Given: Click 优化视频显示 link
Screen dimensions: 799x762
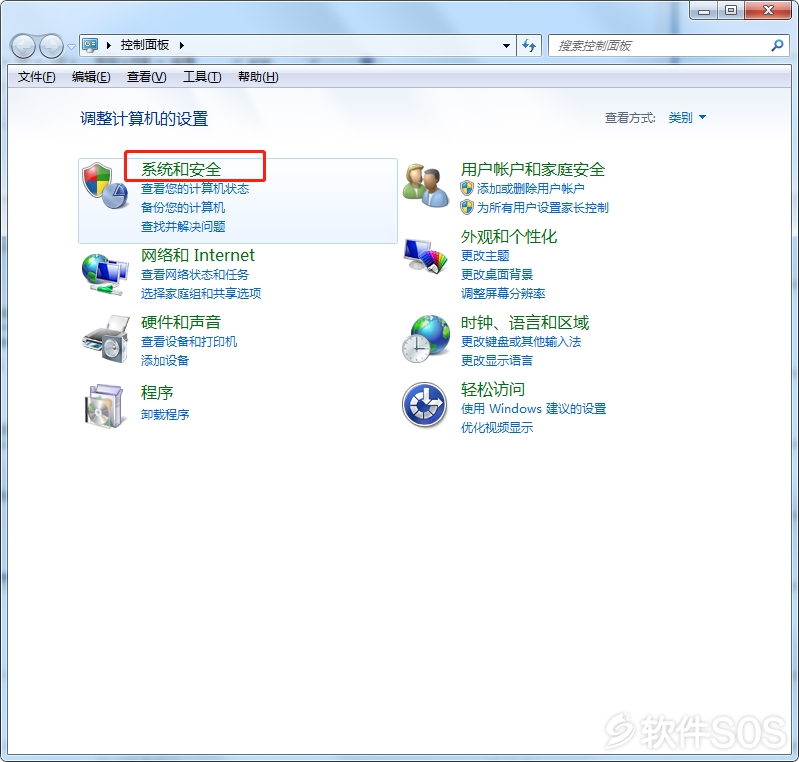Looking at the screenshot, I should [x=497, y=427].
